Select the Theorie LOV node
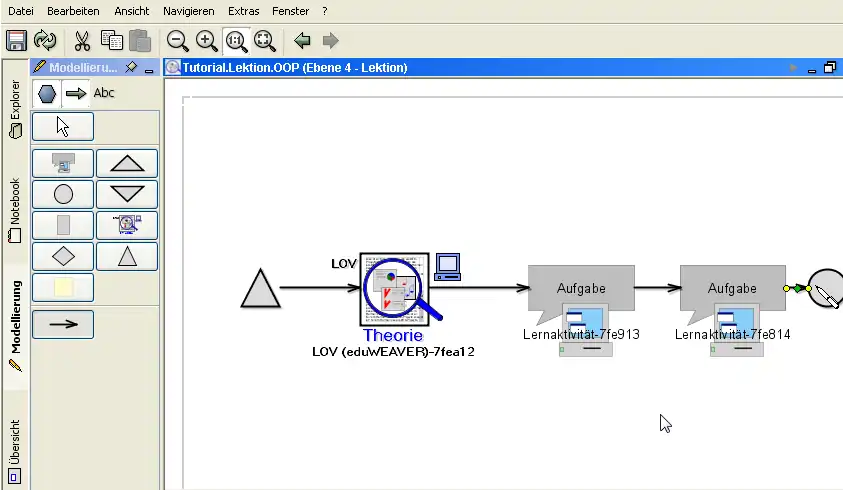Screen dimensions: 843x490 (x=394, y=288)
